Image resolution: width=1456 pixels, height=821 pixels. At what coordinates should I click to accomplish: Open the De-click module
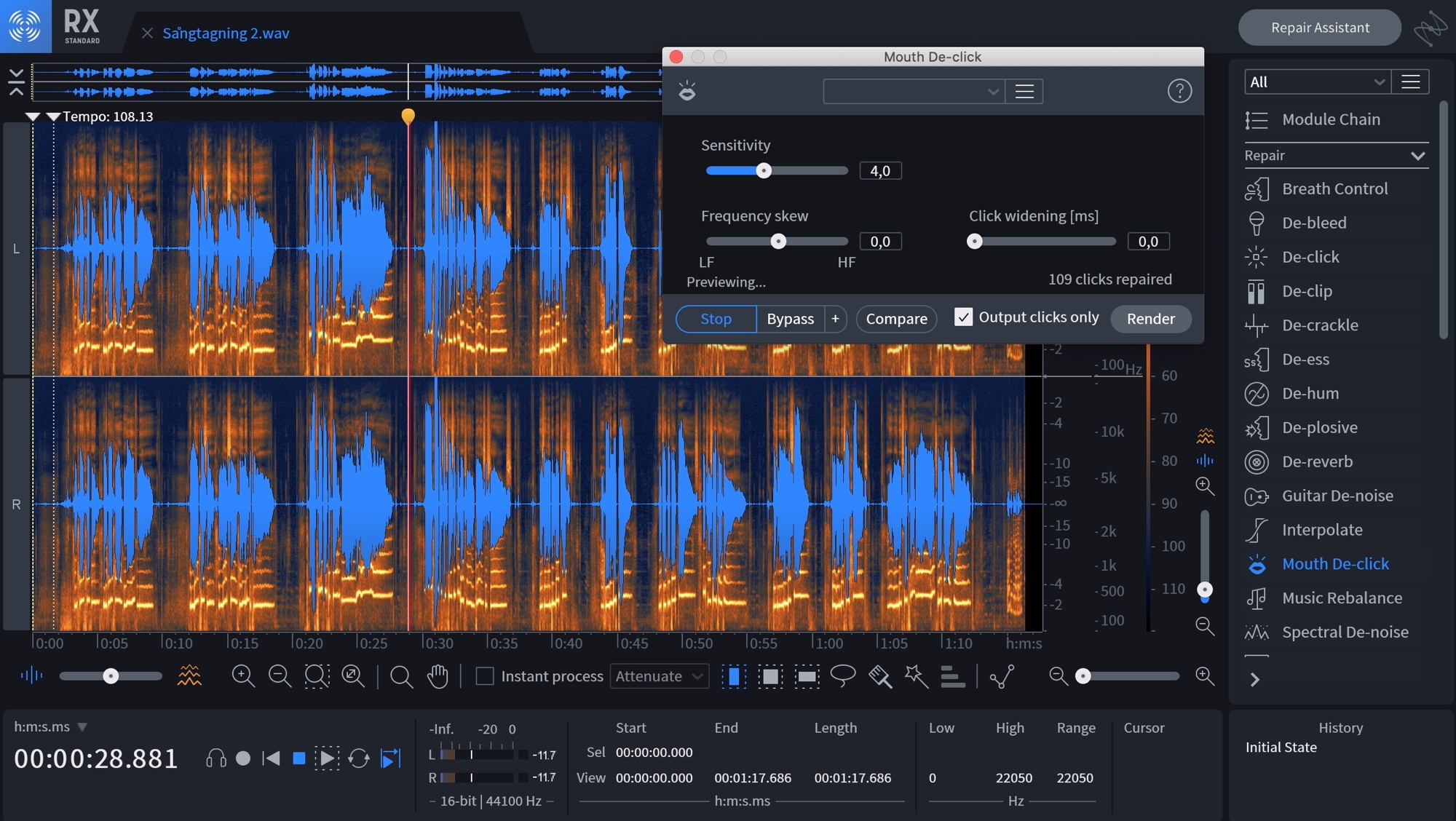1292,257
